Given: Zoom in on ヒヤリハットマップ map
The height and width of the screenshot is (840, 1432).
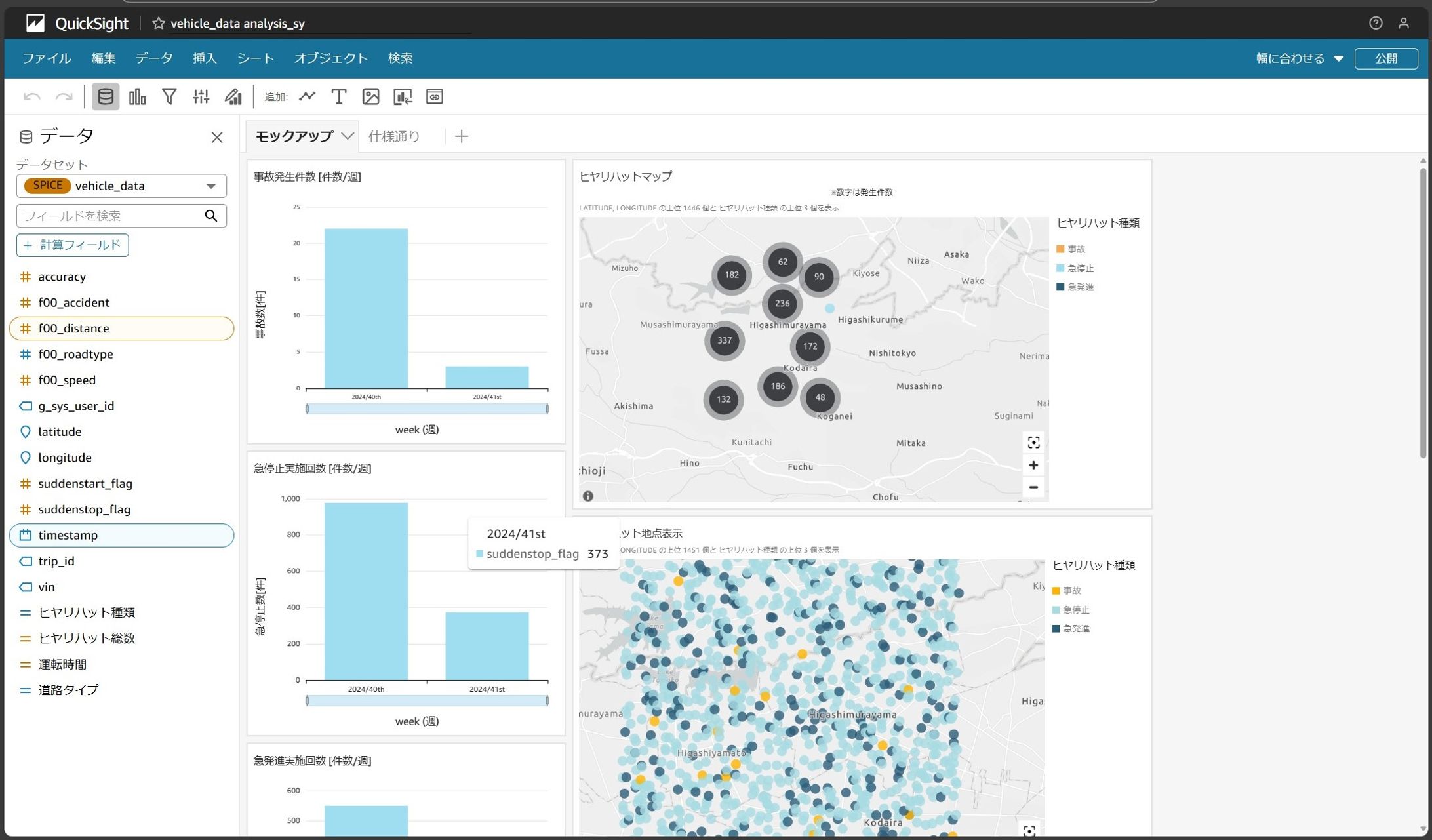Looking at the screenshot, I should click(1033, 466).
